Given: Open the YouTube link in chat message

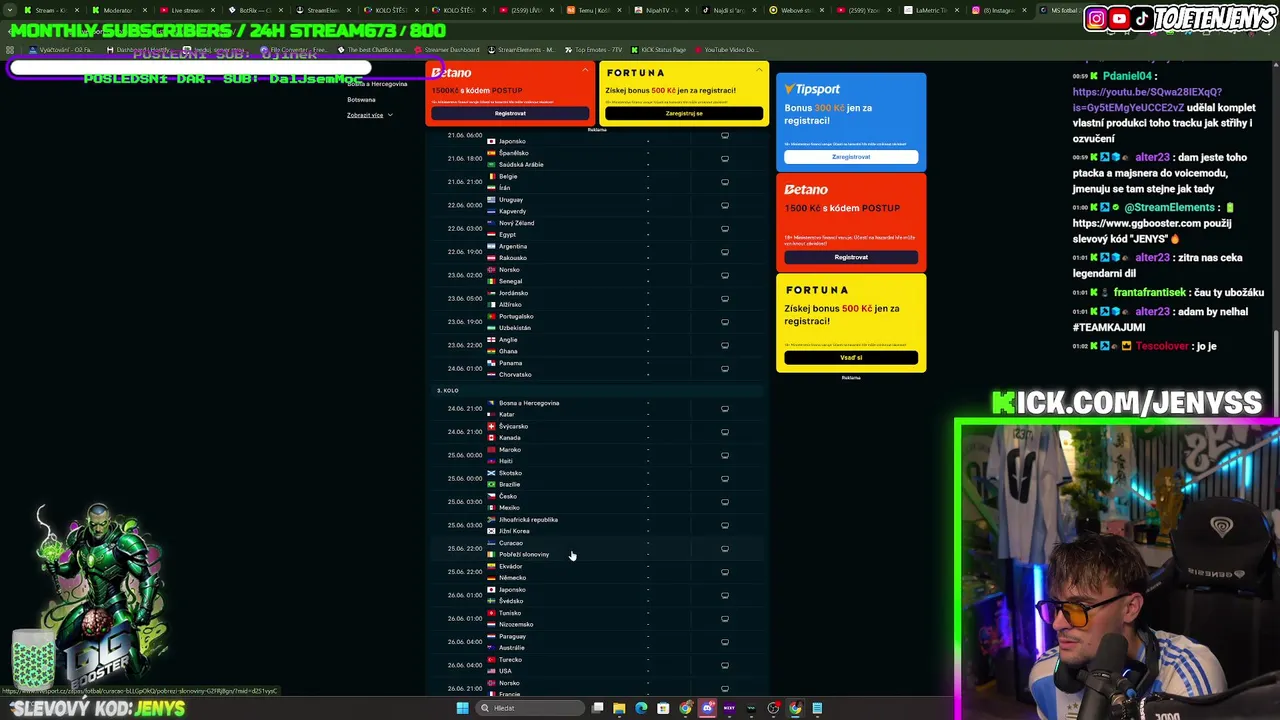Looking at the screenshot, I should tap(1148, 100).
